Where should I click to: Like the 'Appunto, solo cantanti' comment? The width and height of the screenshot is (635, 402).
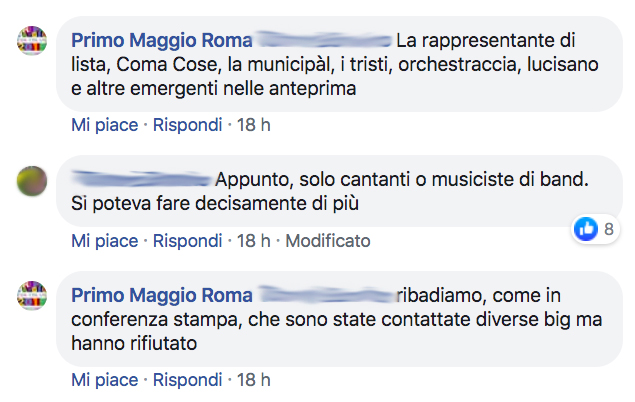(104, 241)
